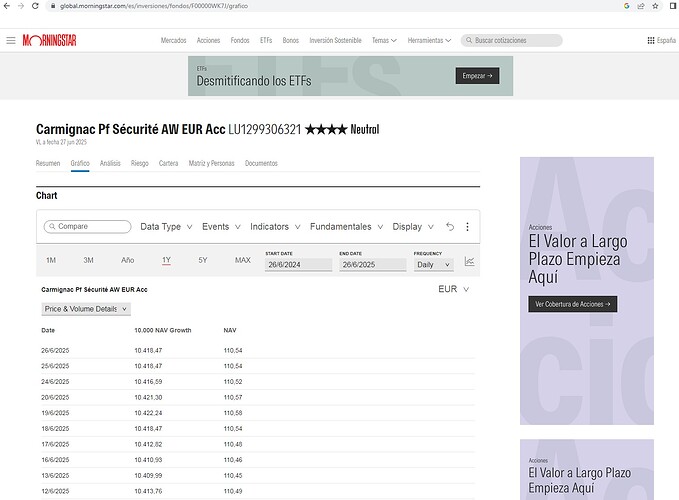This screenshot has height=500, width=679.
Task: Open Inversión Sostenible in the navigation
Action: pos(335,40)
